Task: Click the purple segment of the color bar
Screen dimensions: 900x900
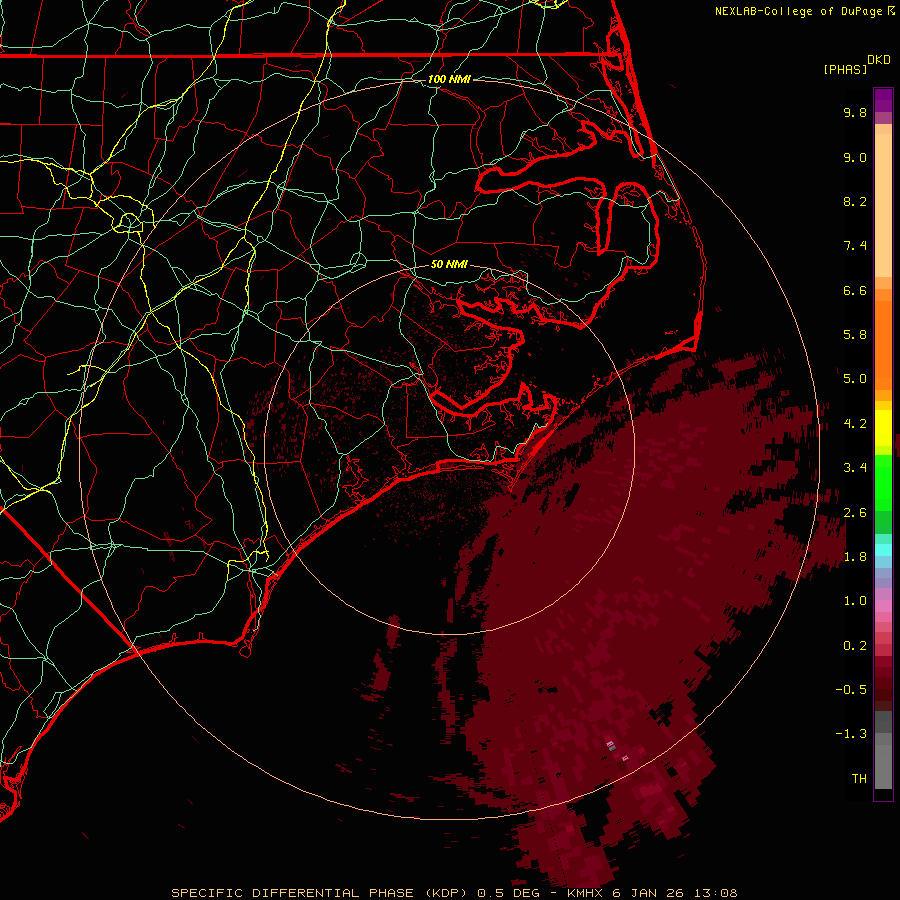Action: 883,100
